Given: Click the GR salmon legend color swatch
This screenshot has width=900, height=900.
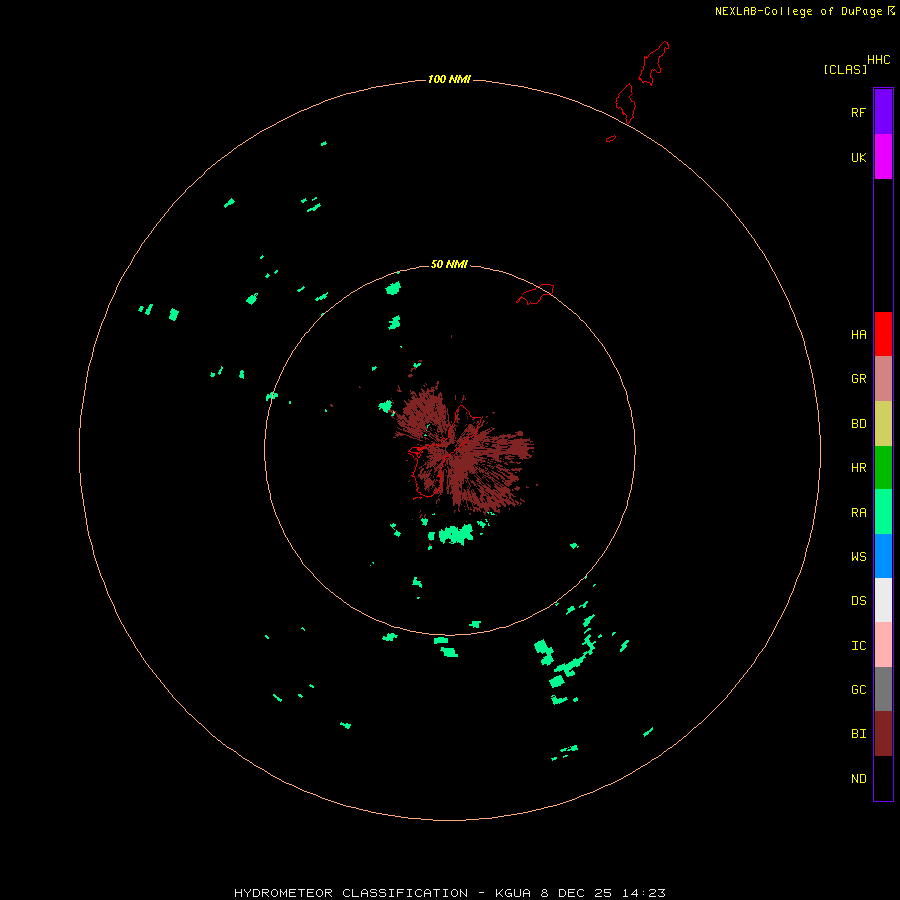Looking at the screenshot, I should click(x=883, y=379).
